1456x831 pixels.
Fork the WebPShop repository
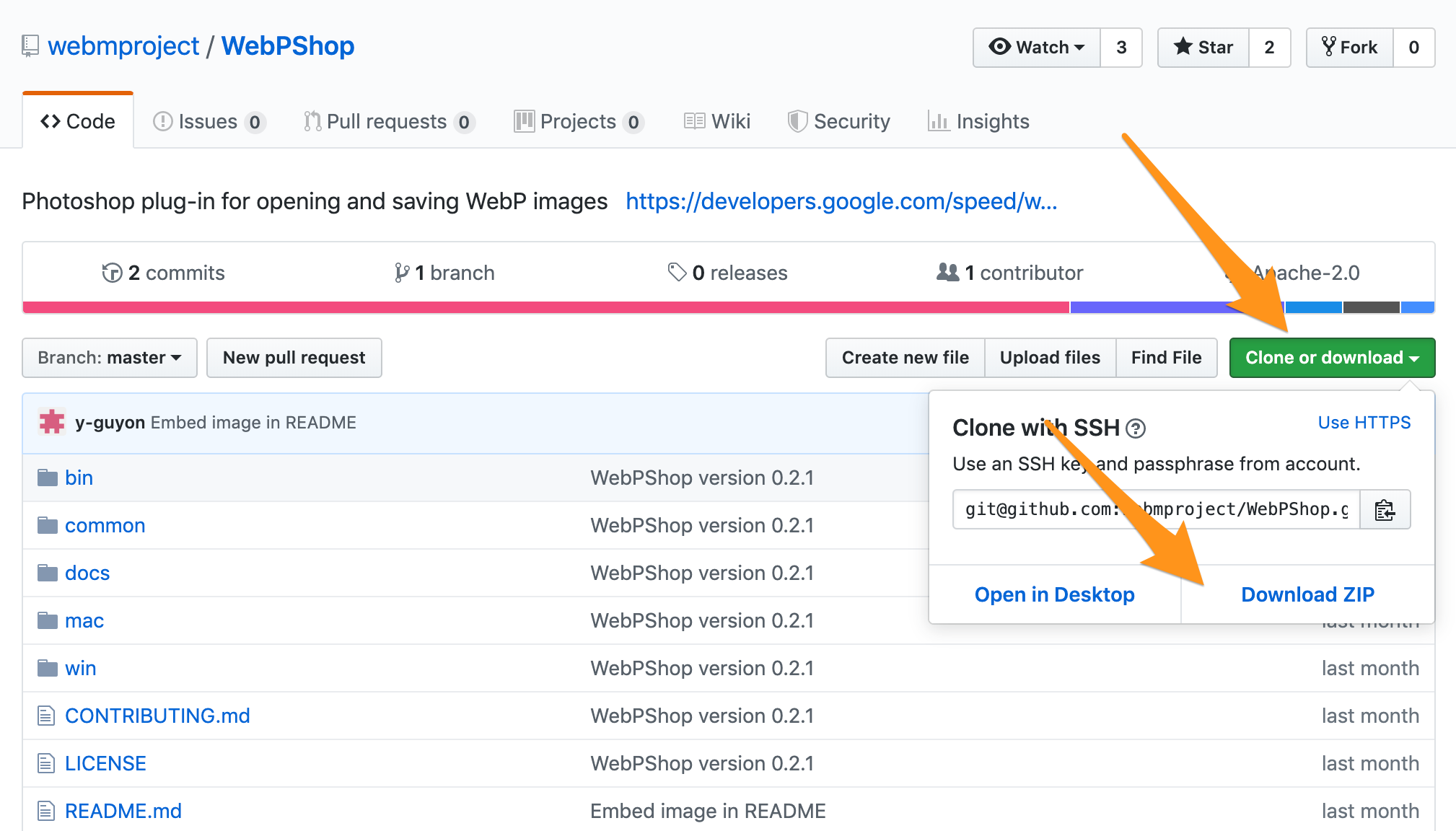[1350, 47]
